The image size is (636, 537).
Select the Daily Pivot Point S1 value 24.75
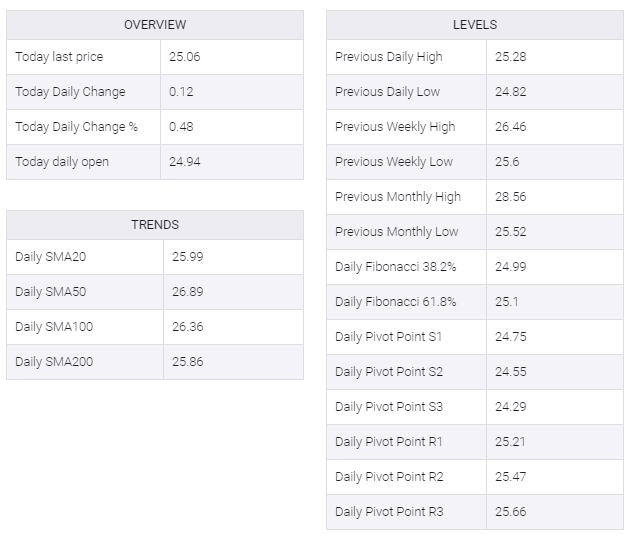click(511, 337)
